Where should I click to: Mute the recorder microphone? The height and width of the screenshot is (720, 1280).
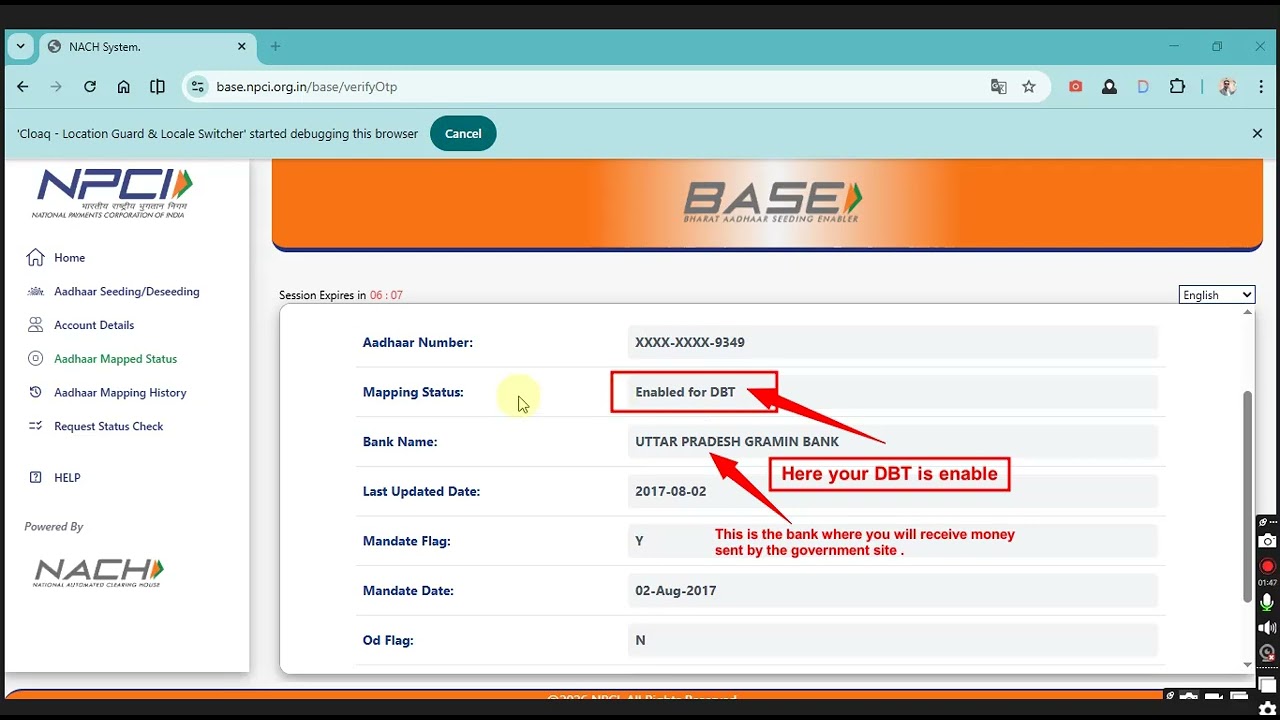pyautogui.click(x=1267, y=602)
